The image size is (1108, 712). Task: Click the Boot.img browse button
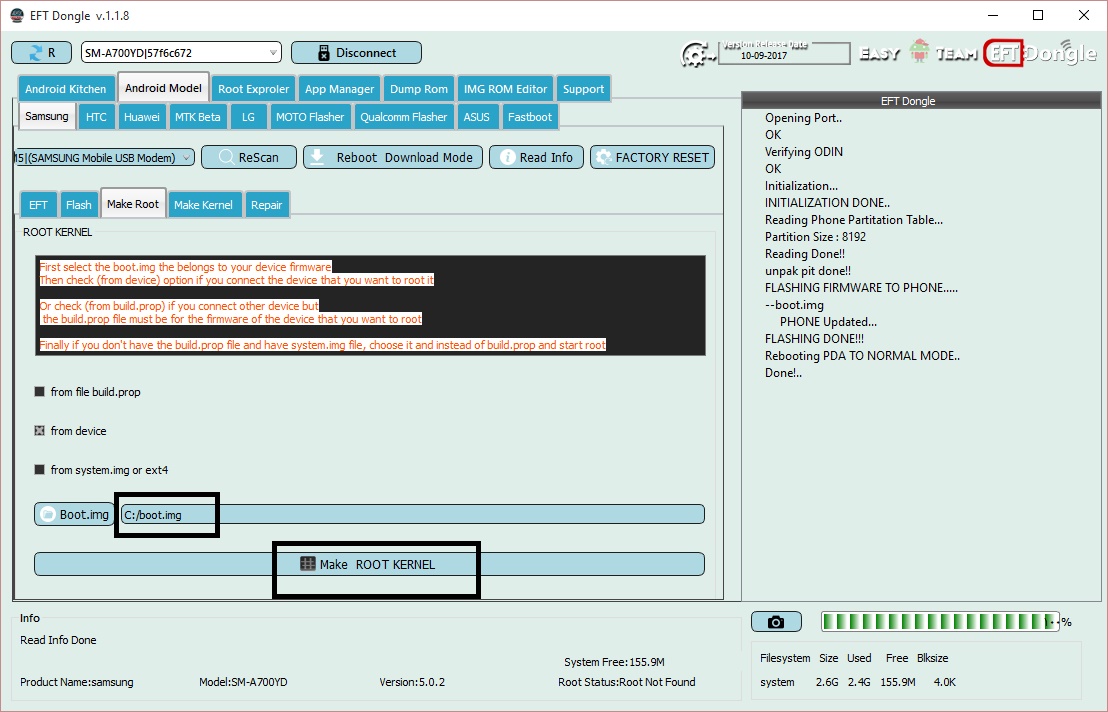(74, 514)
